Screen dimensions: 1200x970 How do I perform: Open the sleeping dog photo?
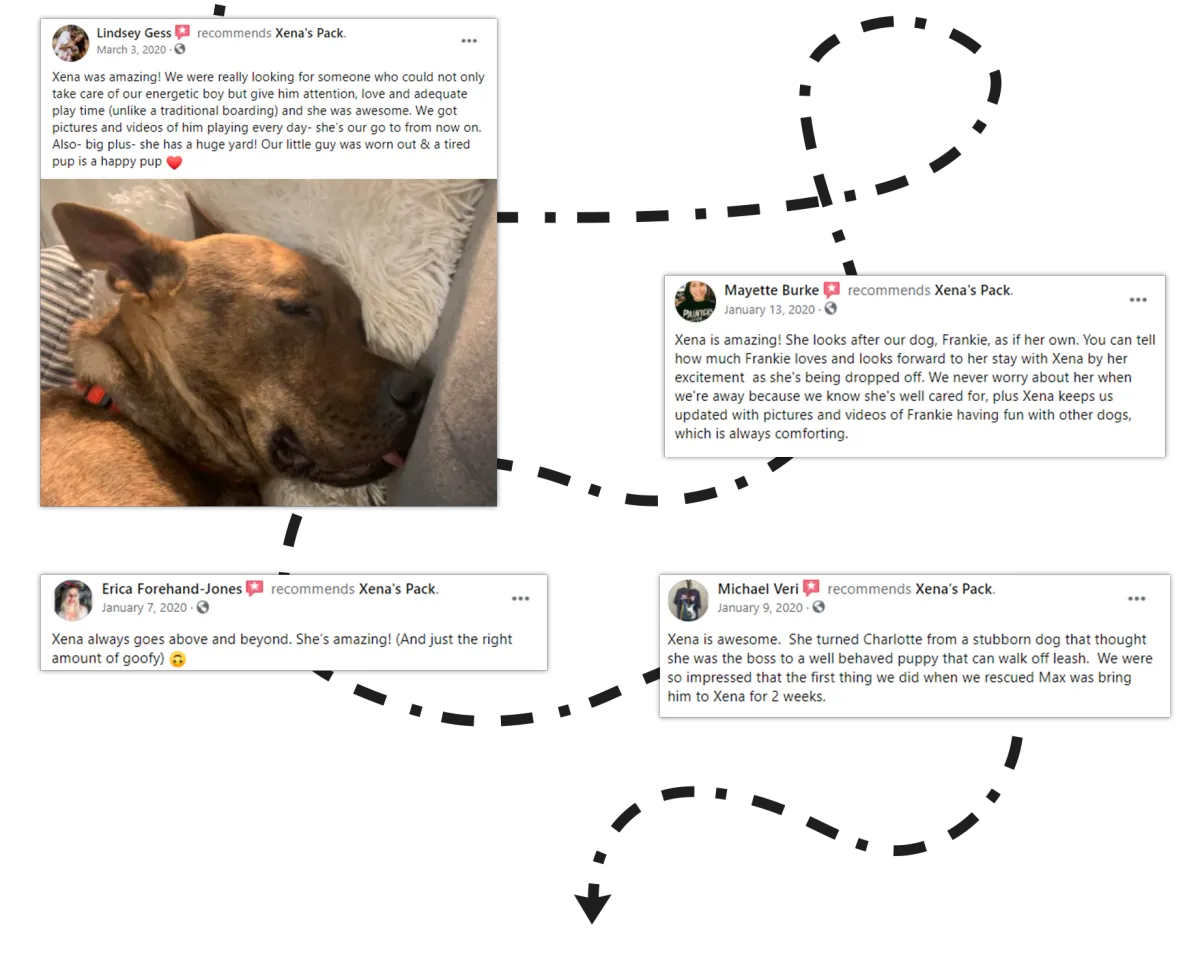pos(268,342)
